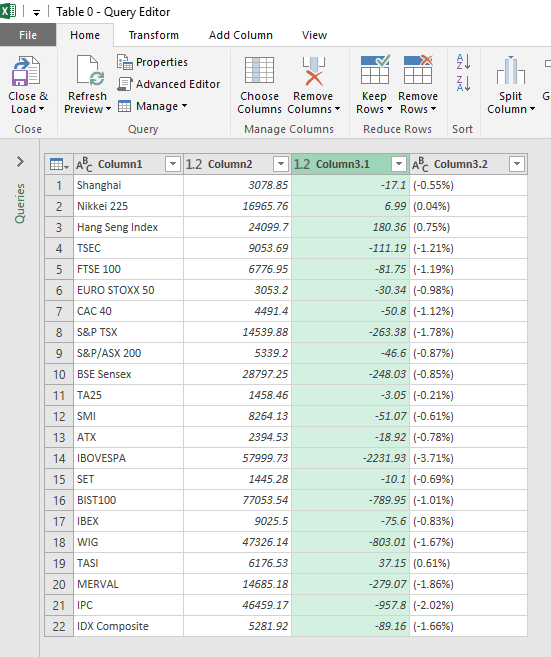The height and width of the screenshot is (657, 551).
Task: Click the Choose Columns icon
Action: [x=259, y=70]
